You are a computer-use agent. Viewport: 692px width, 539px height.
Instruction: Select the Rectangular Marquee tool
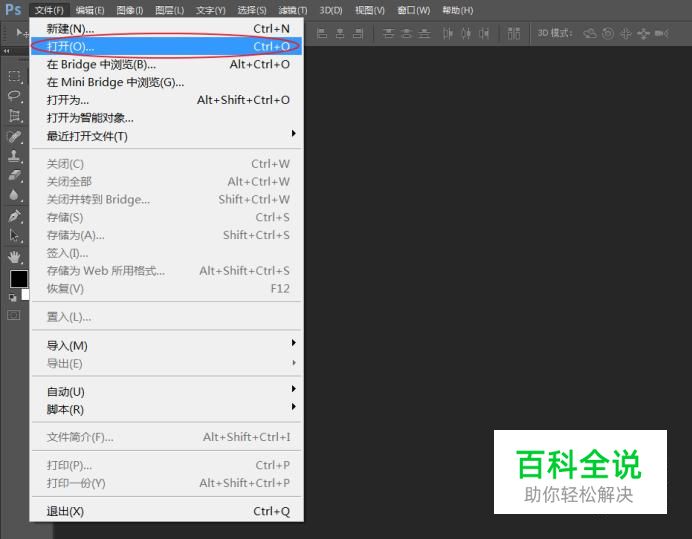14,76
